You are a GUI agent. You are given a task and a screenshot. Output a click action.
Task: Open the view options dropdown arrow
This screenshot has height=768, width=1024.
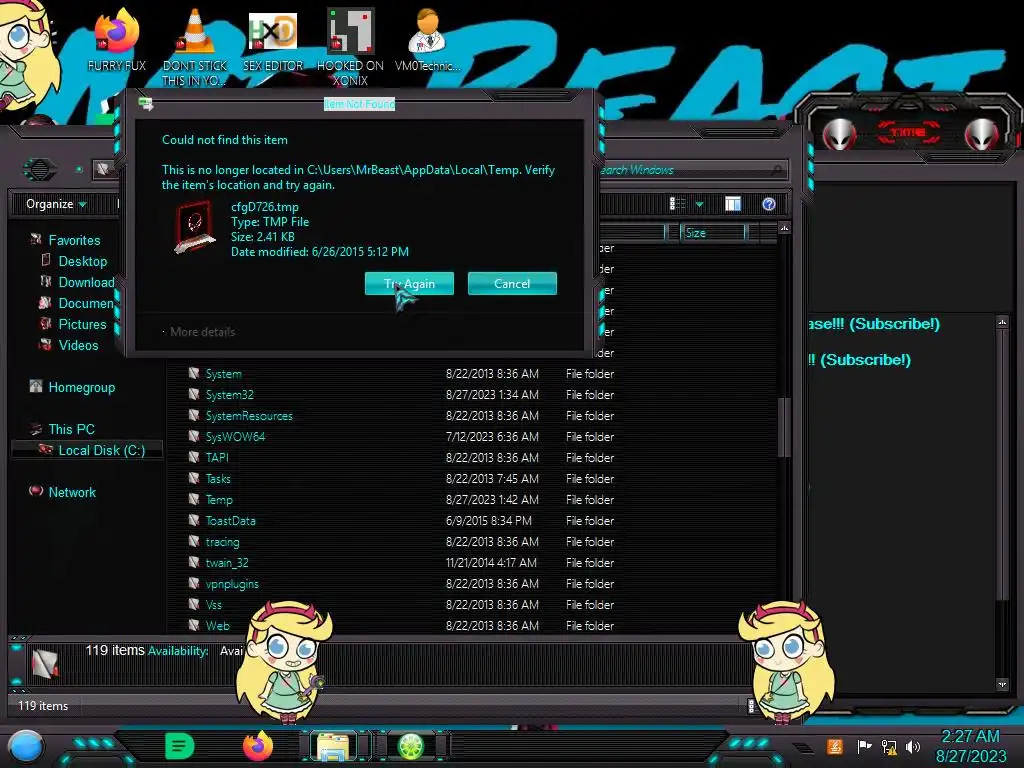[699, 204]
